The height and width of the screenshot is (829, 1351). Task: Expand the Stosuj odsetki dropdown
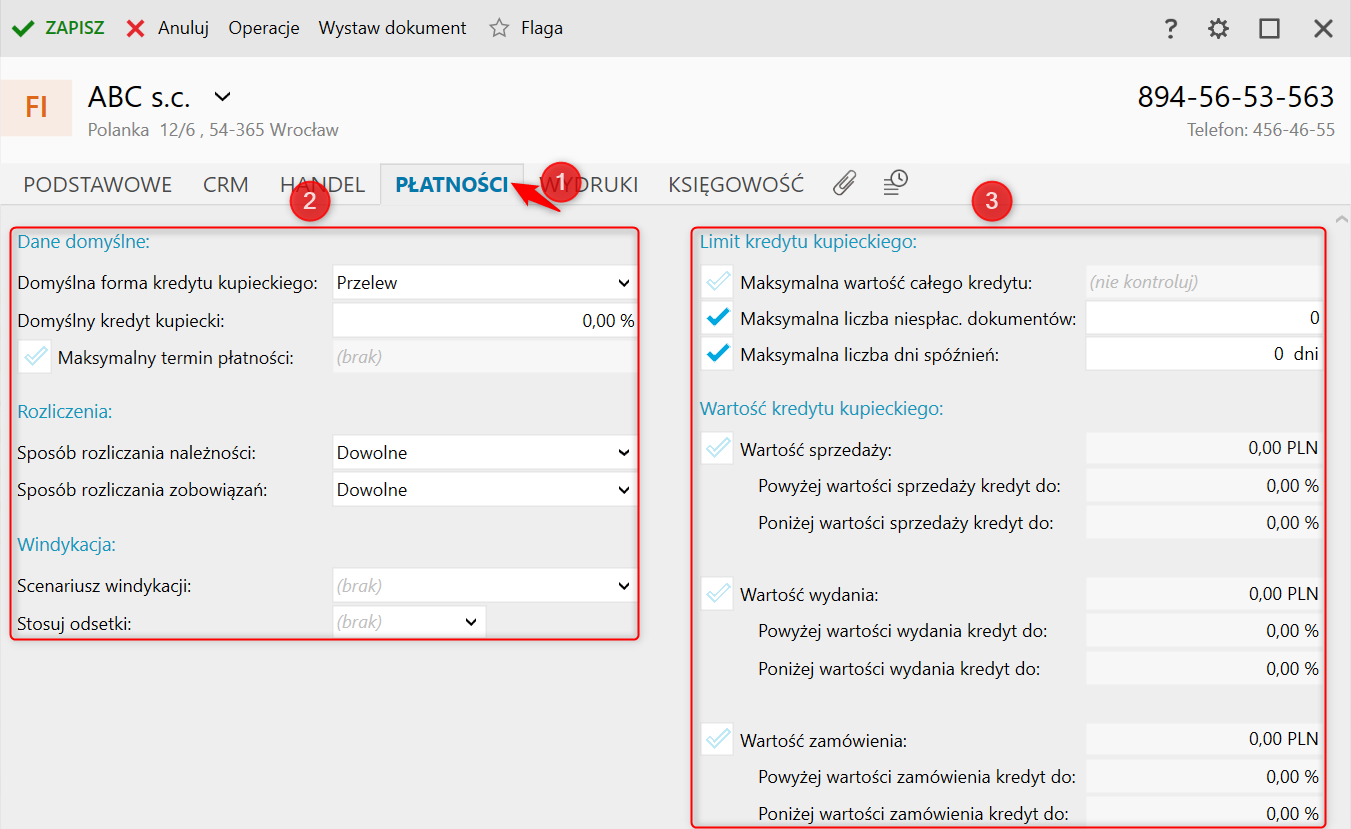point(409,622)
